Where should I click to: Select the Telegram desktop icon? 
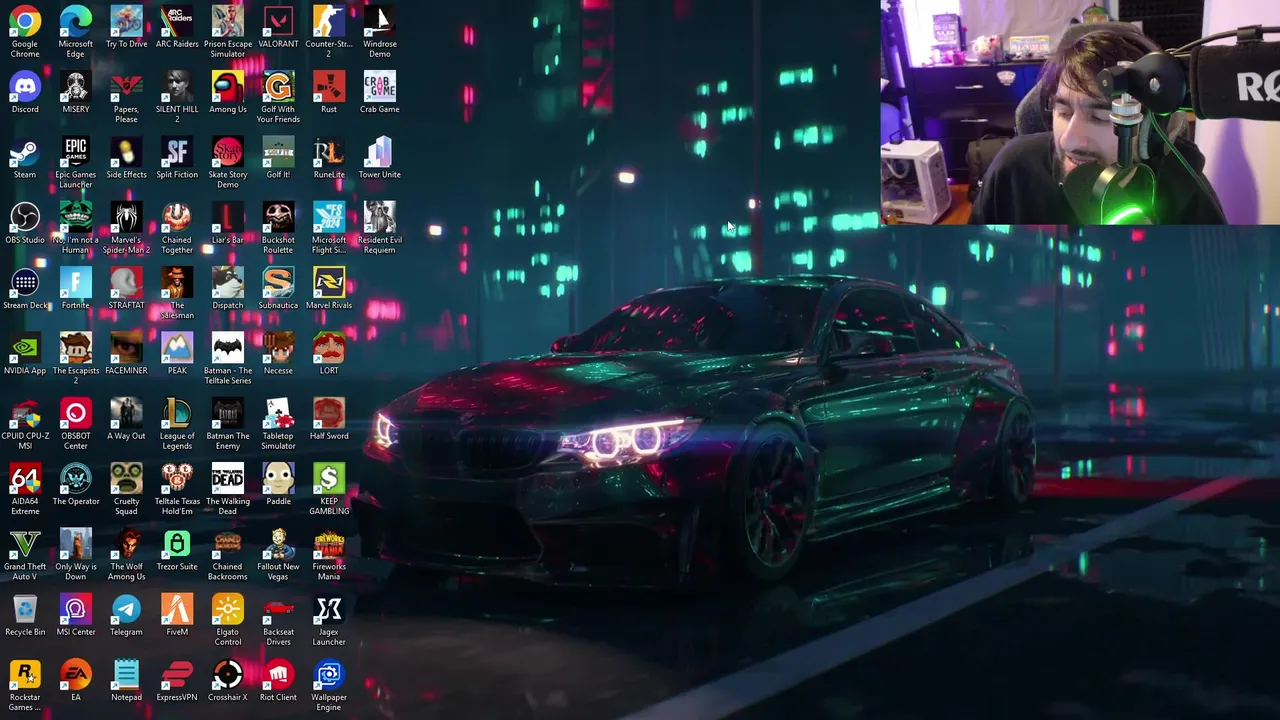(x=126, y=609)
